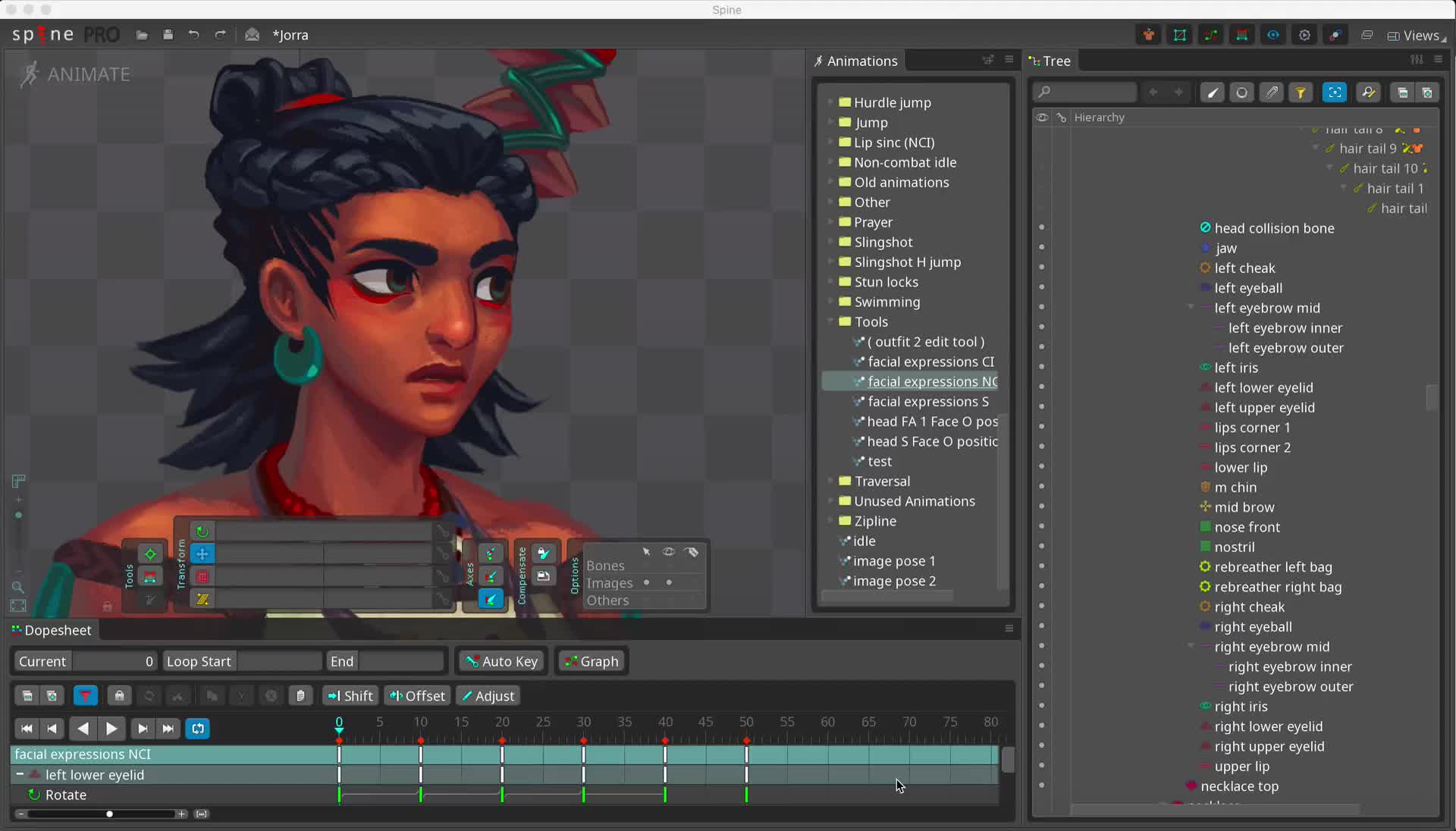Open graph curve icon in top toolbar
The height and width of the screenshot is (831, 1456).
pos(1211,35)
